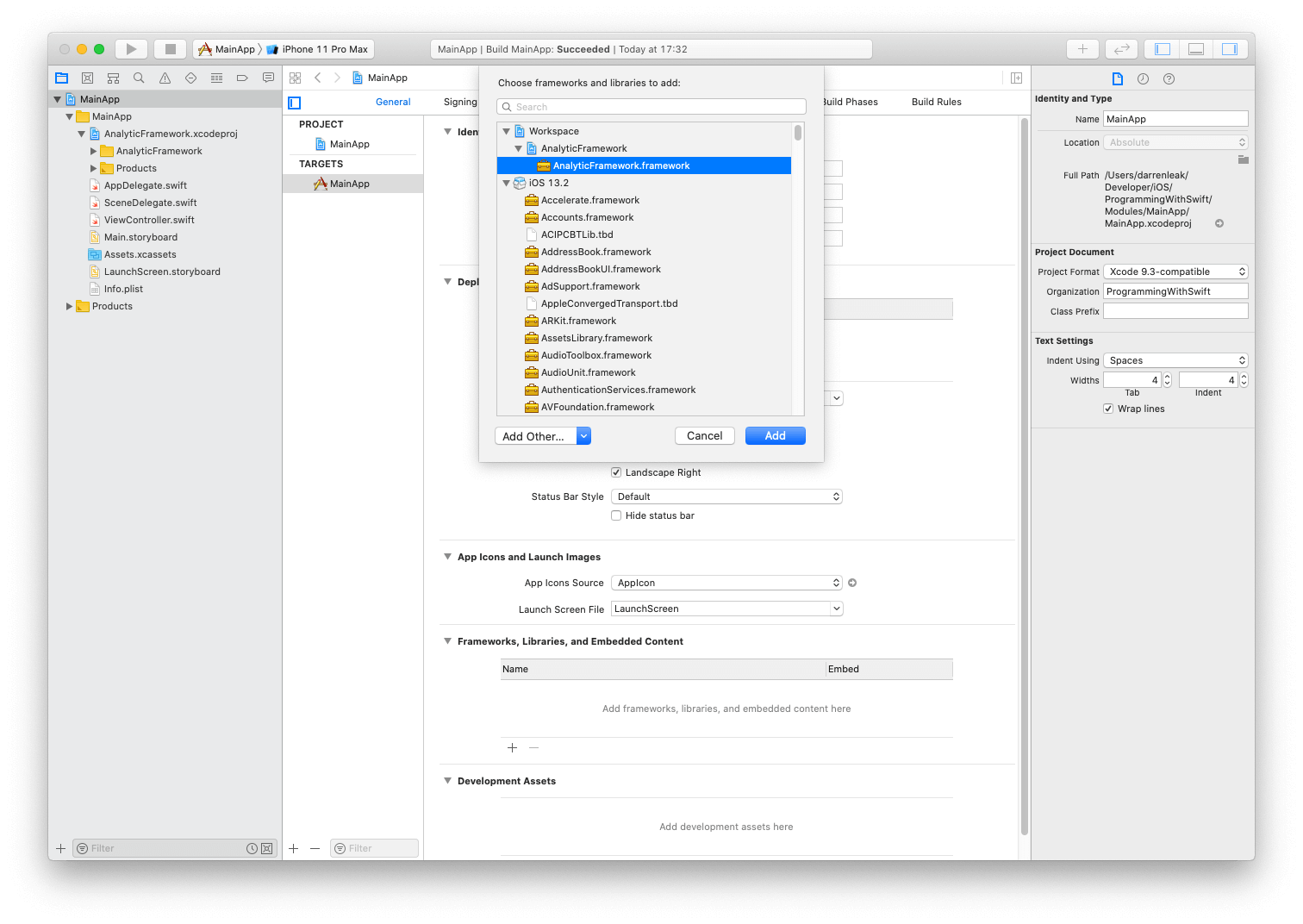
Task: Hide the project and targets list sidebar
Action: pyautogui.click(x=294, y=103)
